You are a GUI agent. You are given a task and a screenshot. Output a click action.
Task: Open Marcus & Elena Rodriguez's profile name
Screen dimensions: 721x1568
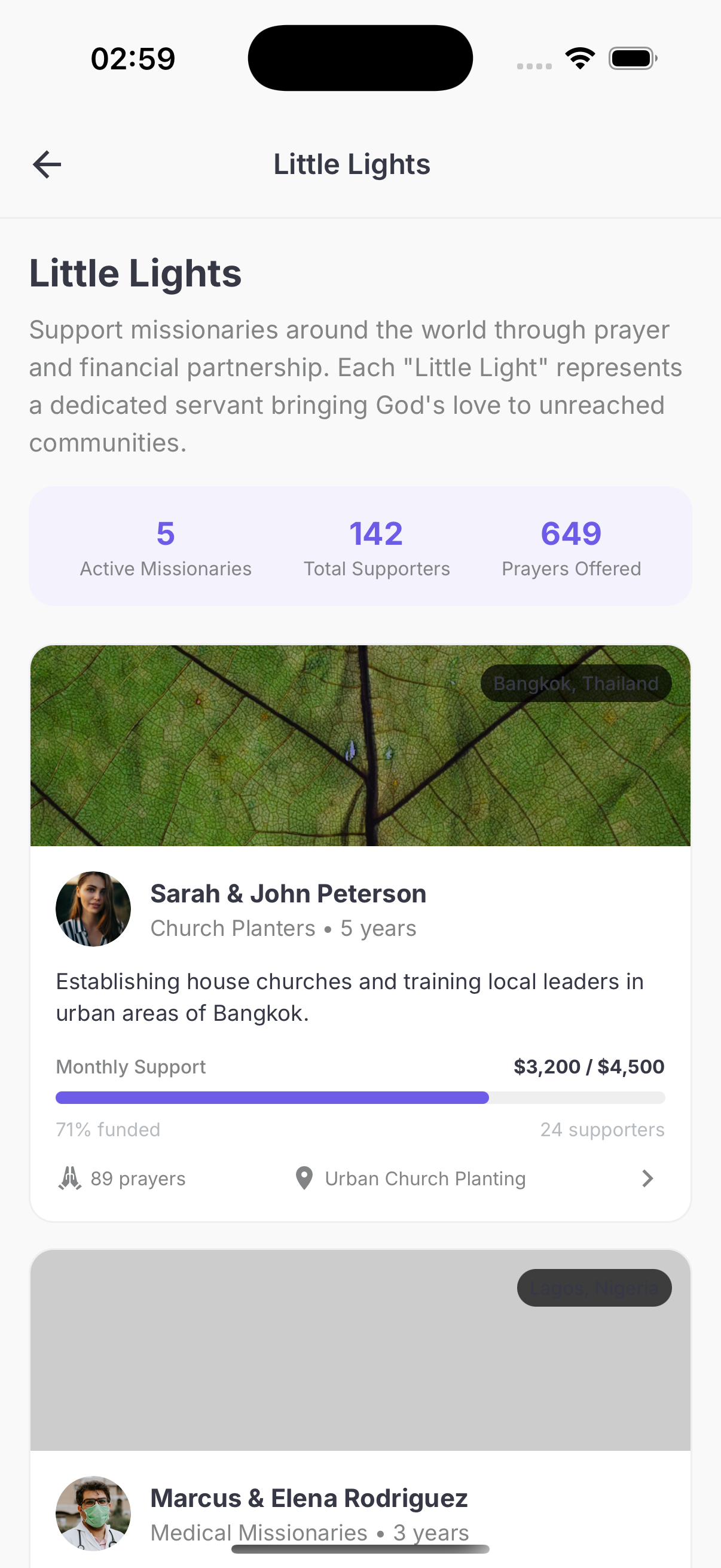point(309,1498)
